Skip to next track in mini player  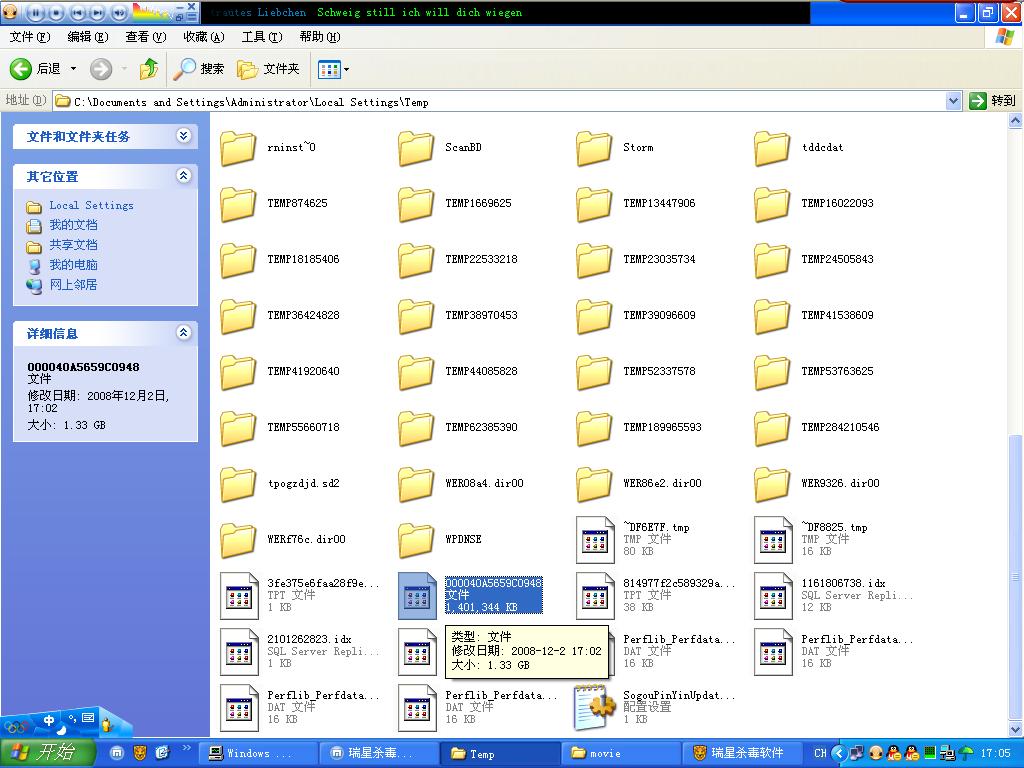pos(98,13)
